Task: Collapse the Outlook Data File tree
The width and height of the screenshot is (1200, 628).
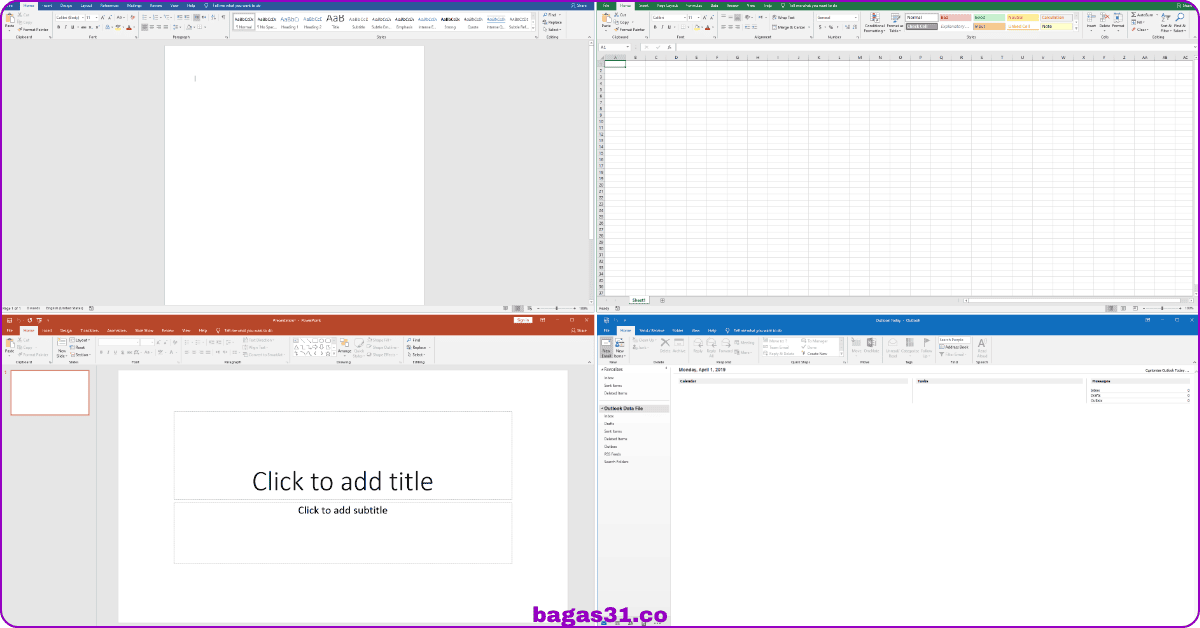Action: coord(602,408)
